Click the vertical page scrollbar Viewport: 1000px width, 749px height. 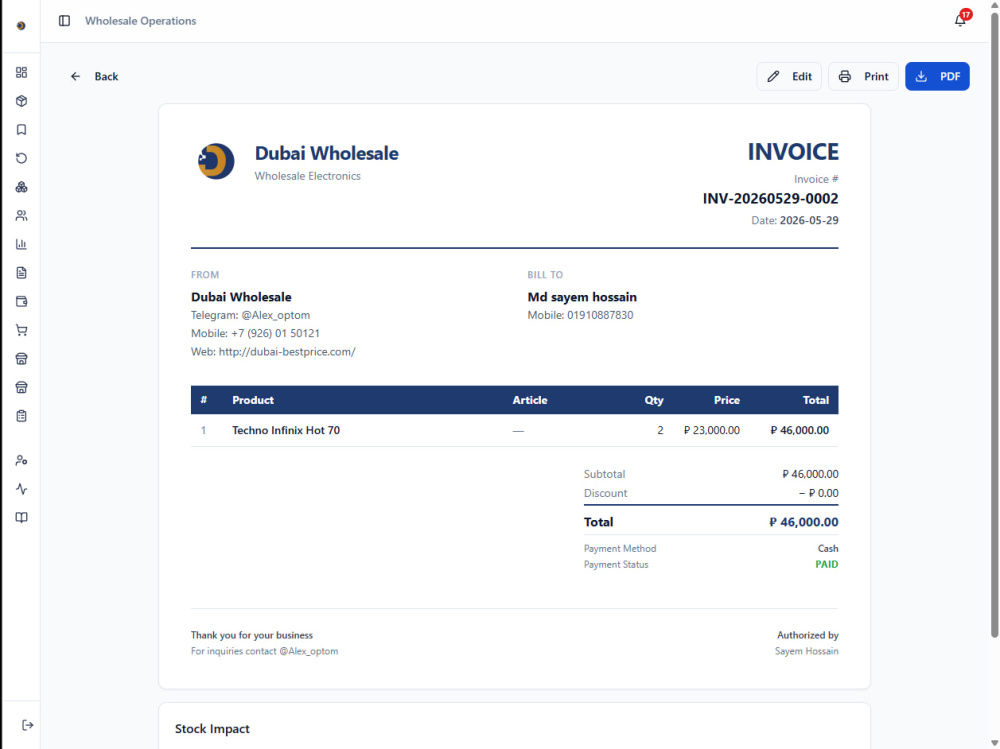pyautogui.click(x=994, y=325)
